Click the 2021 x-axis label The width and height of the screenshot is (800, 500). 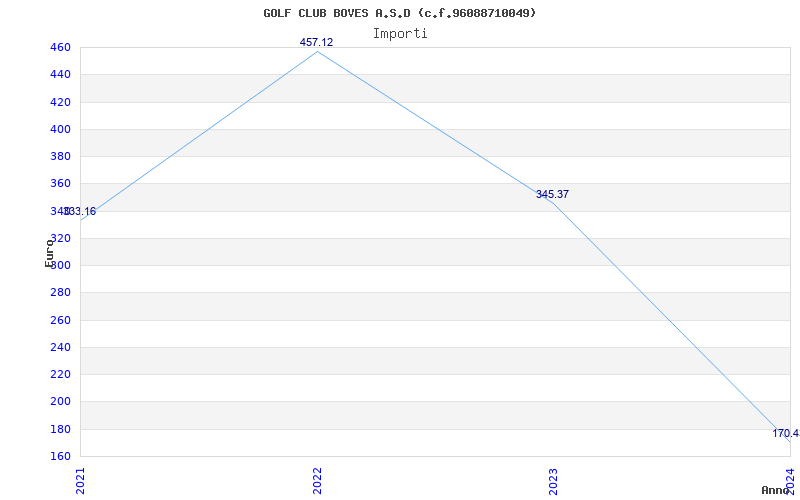[80, 482]
